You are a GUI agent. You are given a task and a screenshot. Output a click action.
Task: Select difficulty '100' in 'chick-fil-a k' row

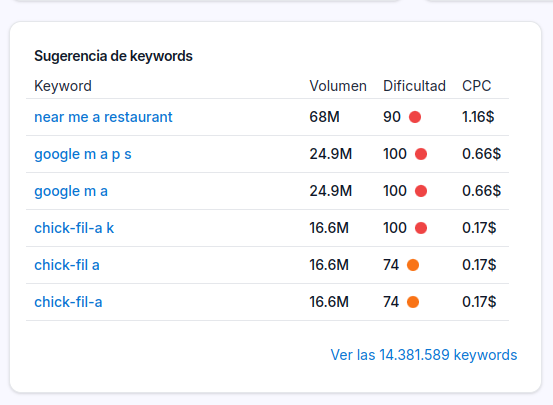(x=395, y=228)
